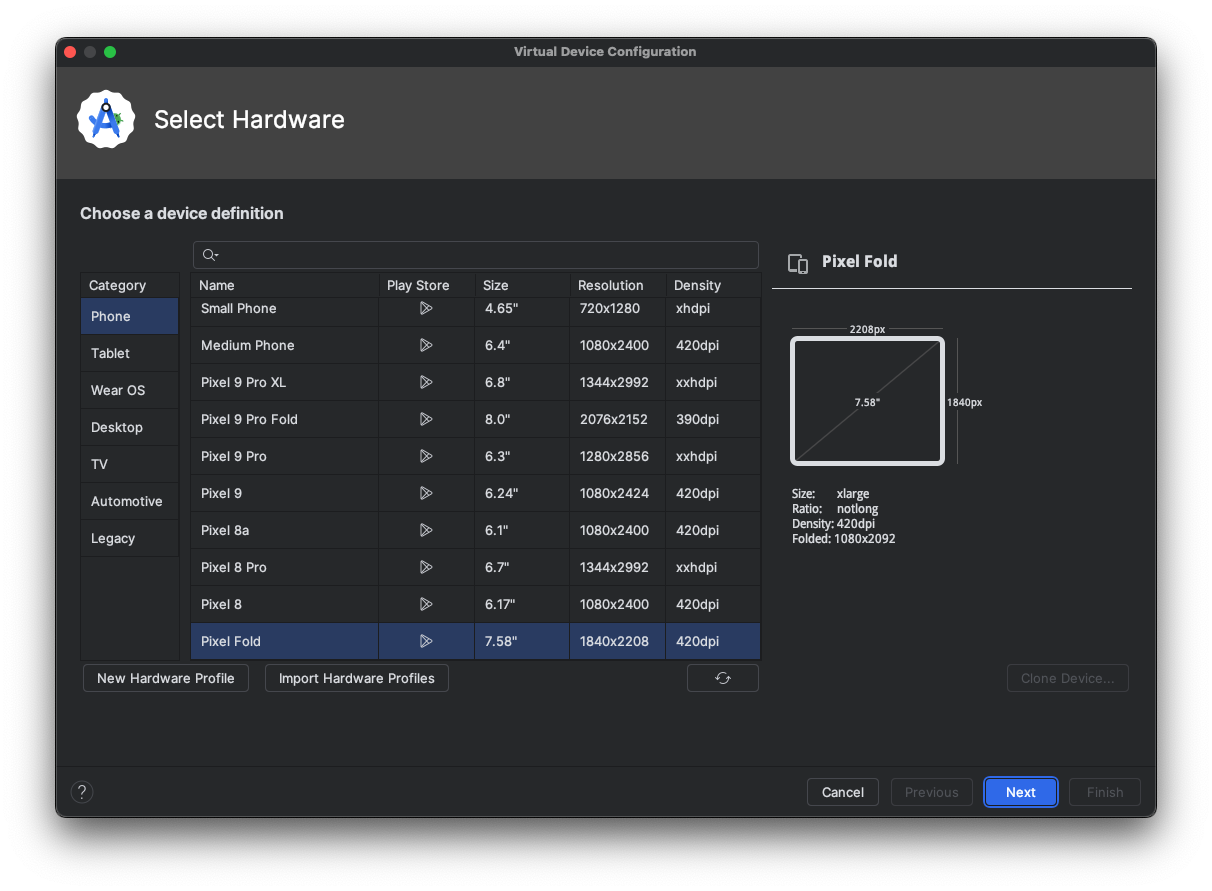The image size is (1212, 891).
Task: Click the Next button
Action: (1021, 792)
